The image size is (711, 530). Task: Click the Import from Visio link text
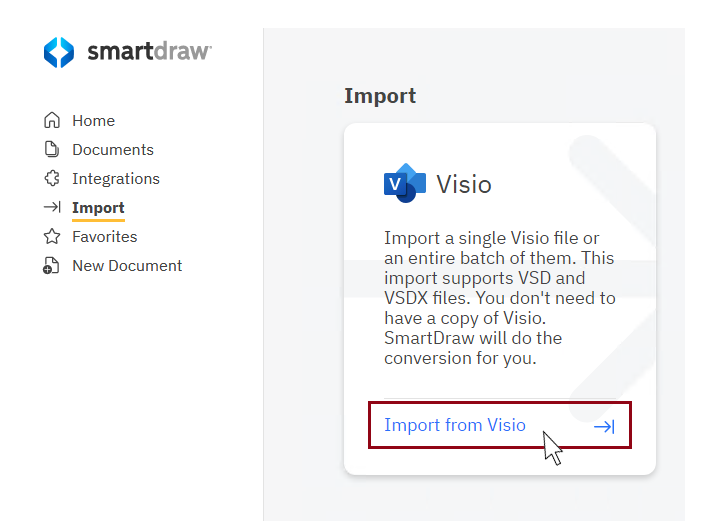tap(455, 425)
